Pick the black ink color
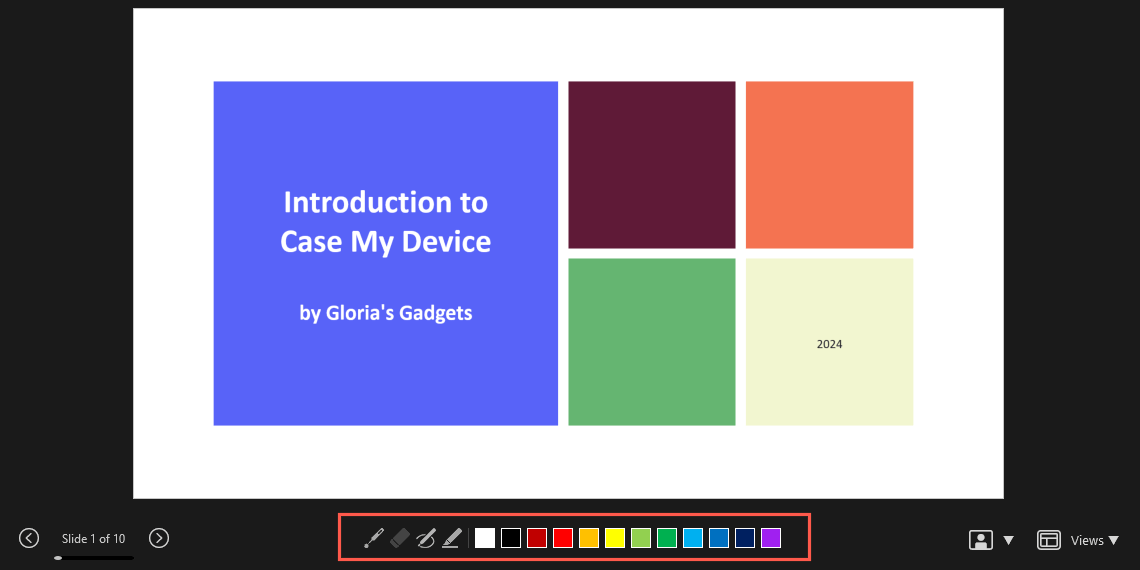 coord(511,538)
